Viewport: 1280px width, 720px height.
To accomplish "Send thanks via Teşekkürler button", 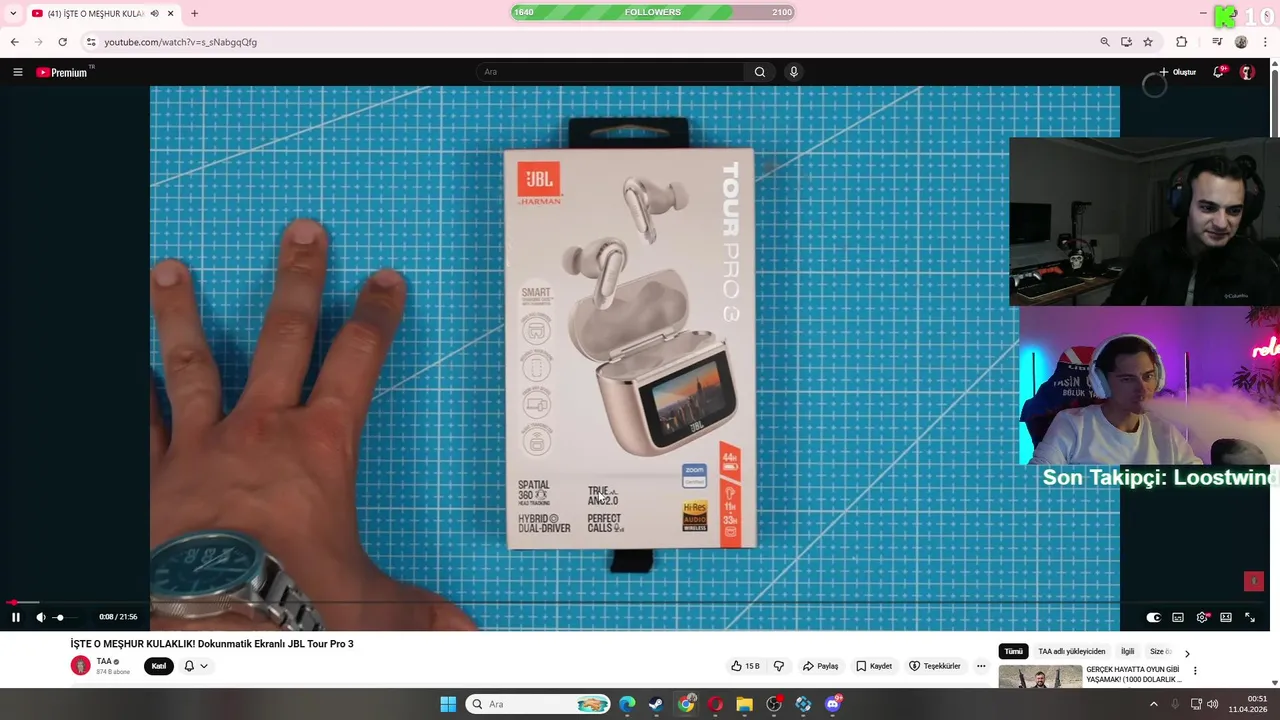I will [935, 666].
